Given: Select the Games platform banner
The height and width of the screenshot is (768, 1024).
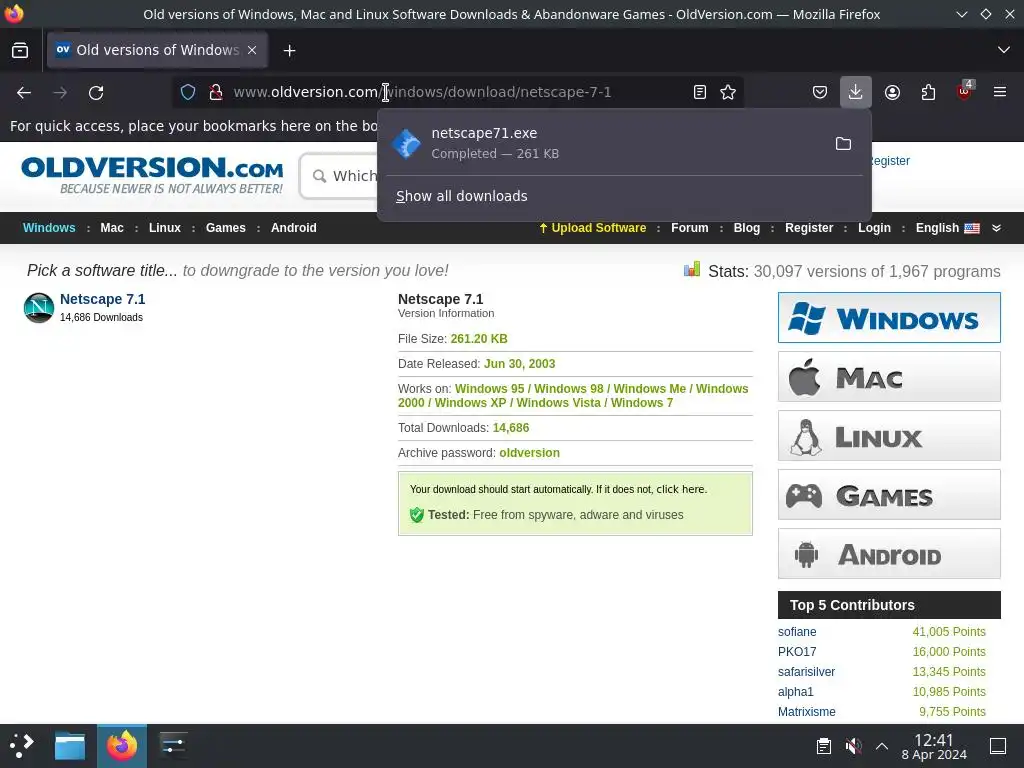Looking at the screenshot, I should point(889,495).
